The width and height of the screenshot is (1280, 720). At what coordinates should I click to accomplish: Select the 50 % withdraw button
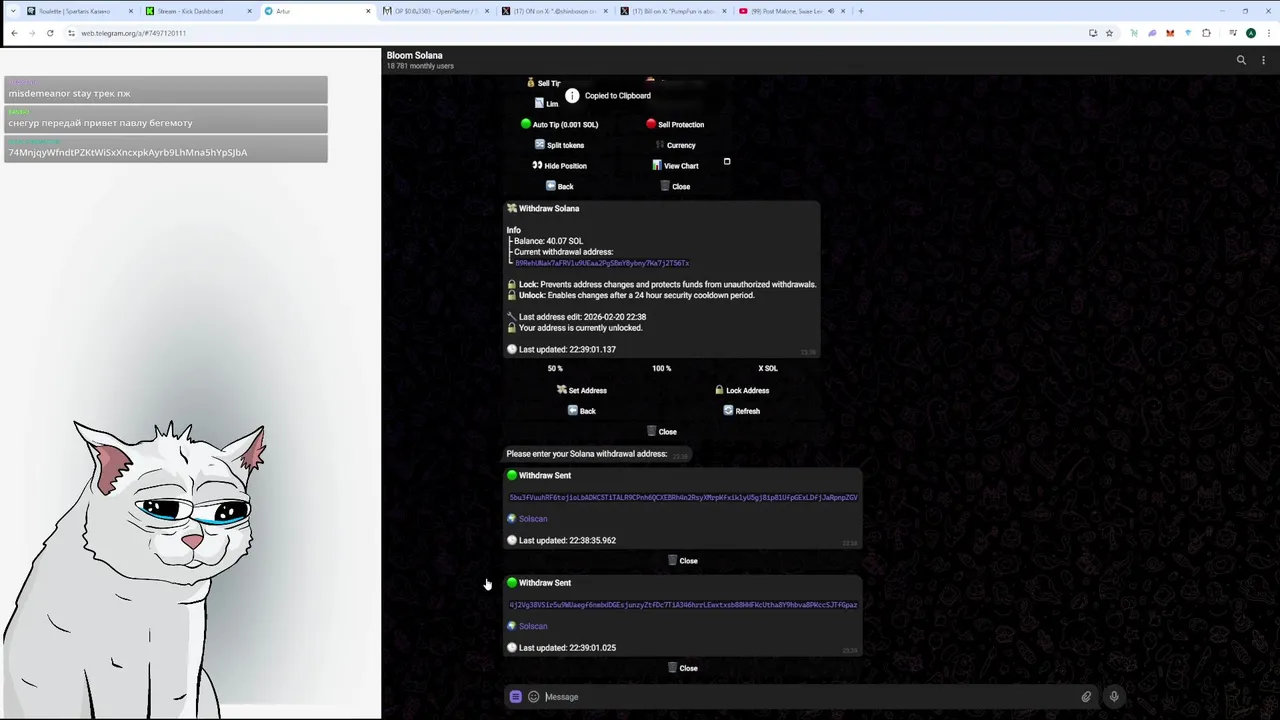(555, 368)
